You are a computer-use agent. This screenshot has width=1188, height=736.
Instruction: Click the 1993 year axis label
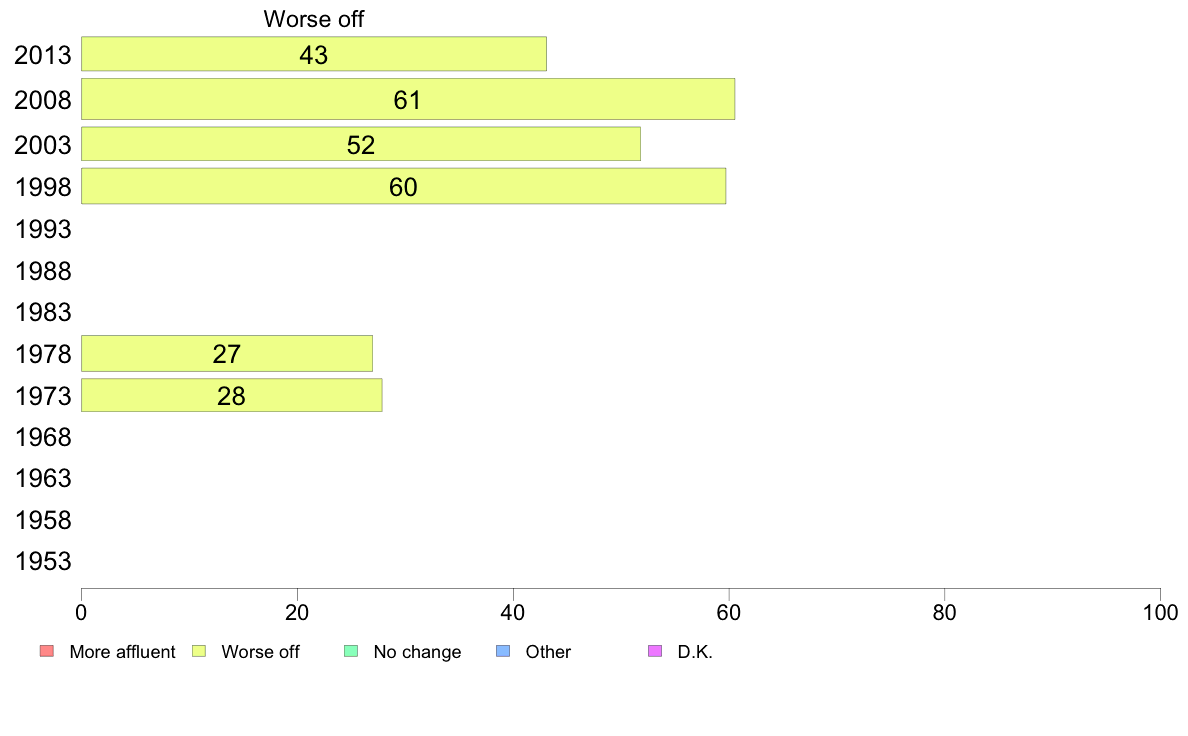(x=43, y=229)
